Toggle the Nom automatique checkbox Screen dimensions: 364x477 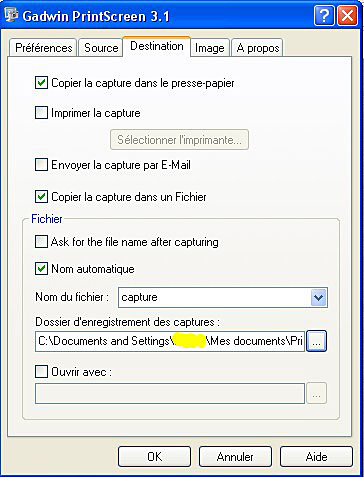(x=41, y=269)
